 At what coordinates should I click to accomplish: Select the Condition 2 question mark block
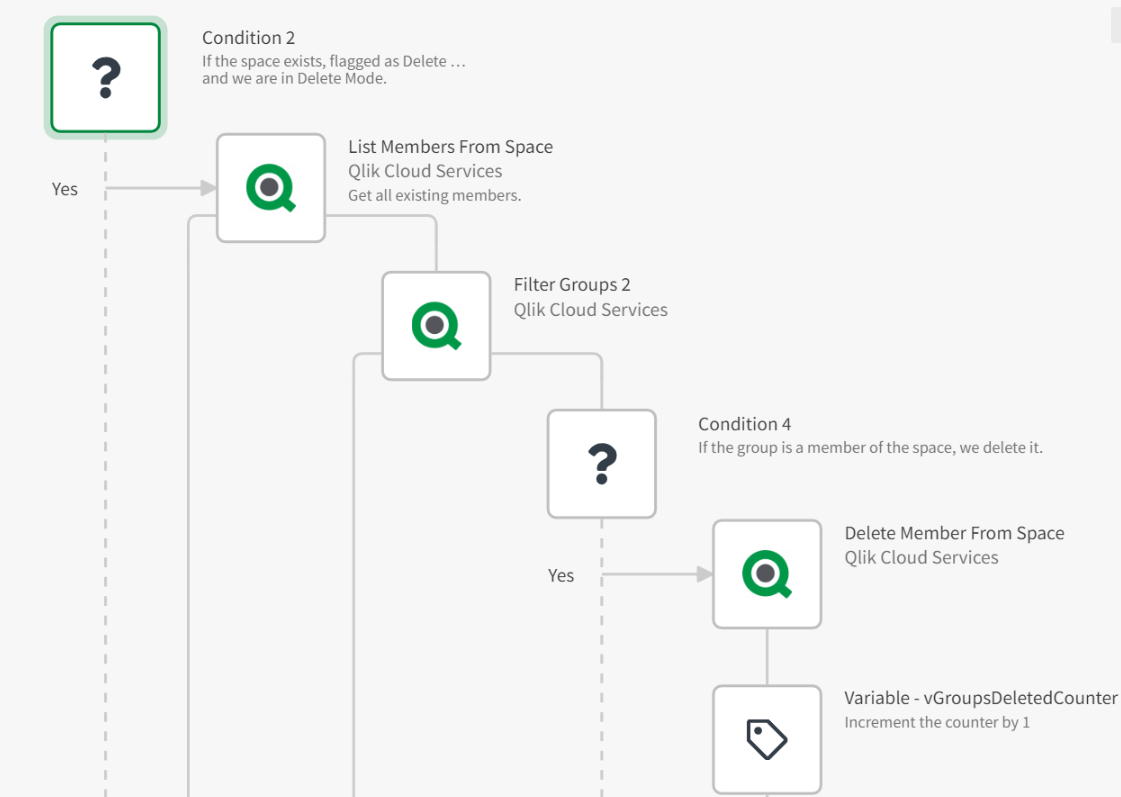click(105, 78)
